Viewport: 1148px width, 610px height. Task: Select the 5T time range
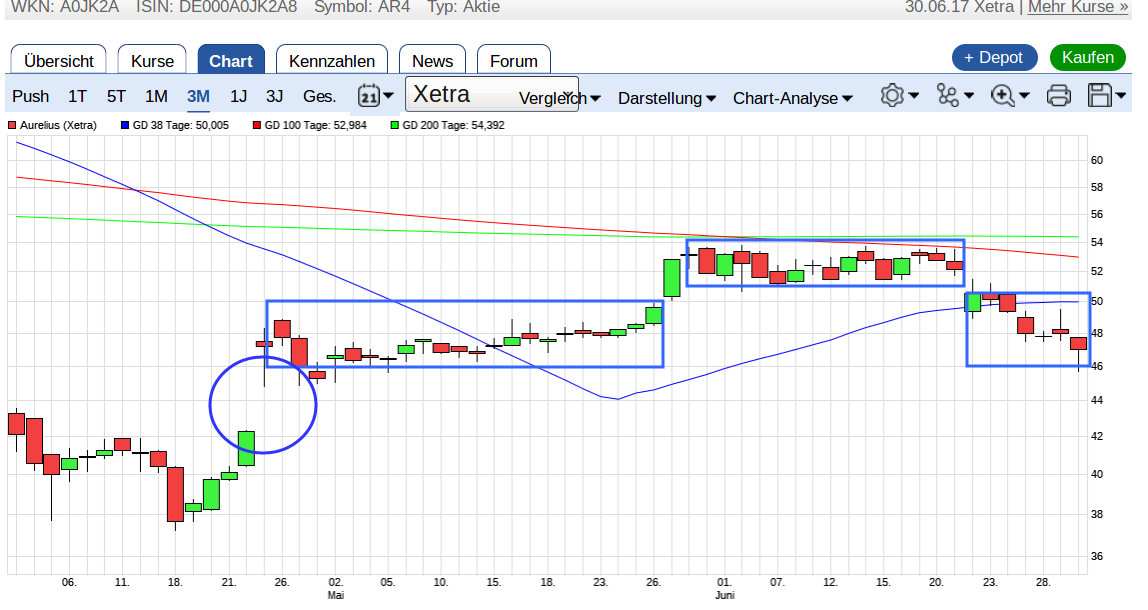pyautogui.click(x=116, y=97)
